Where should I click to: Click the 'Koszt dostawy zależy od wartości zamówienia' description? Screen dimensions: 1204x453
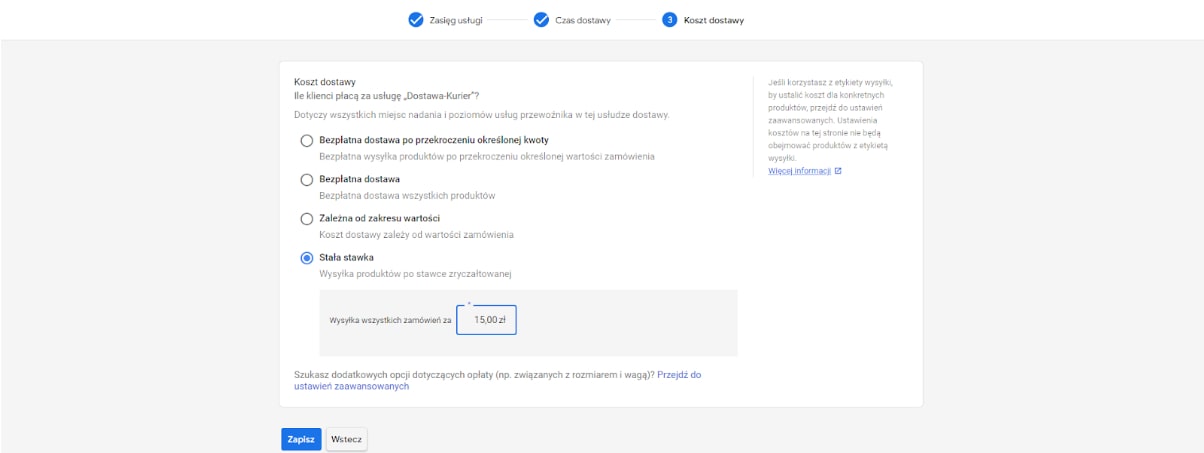pyautogui.click(x=416, y=235)
